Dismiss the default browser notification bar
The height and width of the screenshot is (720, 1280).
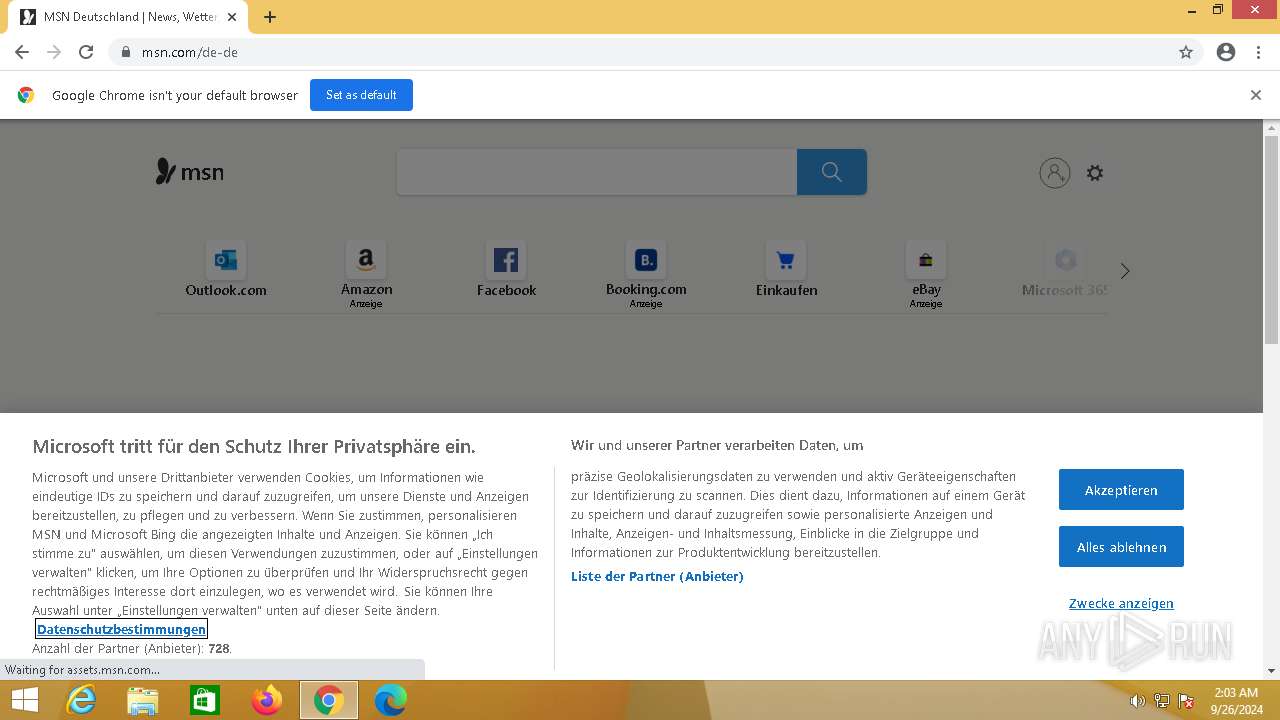tap(1256, 95)
